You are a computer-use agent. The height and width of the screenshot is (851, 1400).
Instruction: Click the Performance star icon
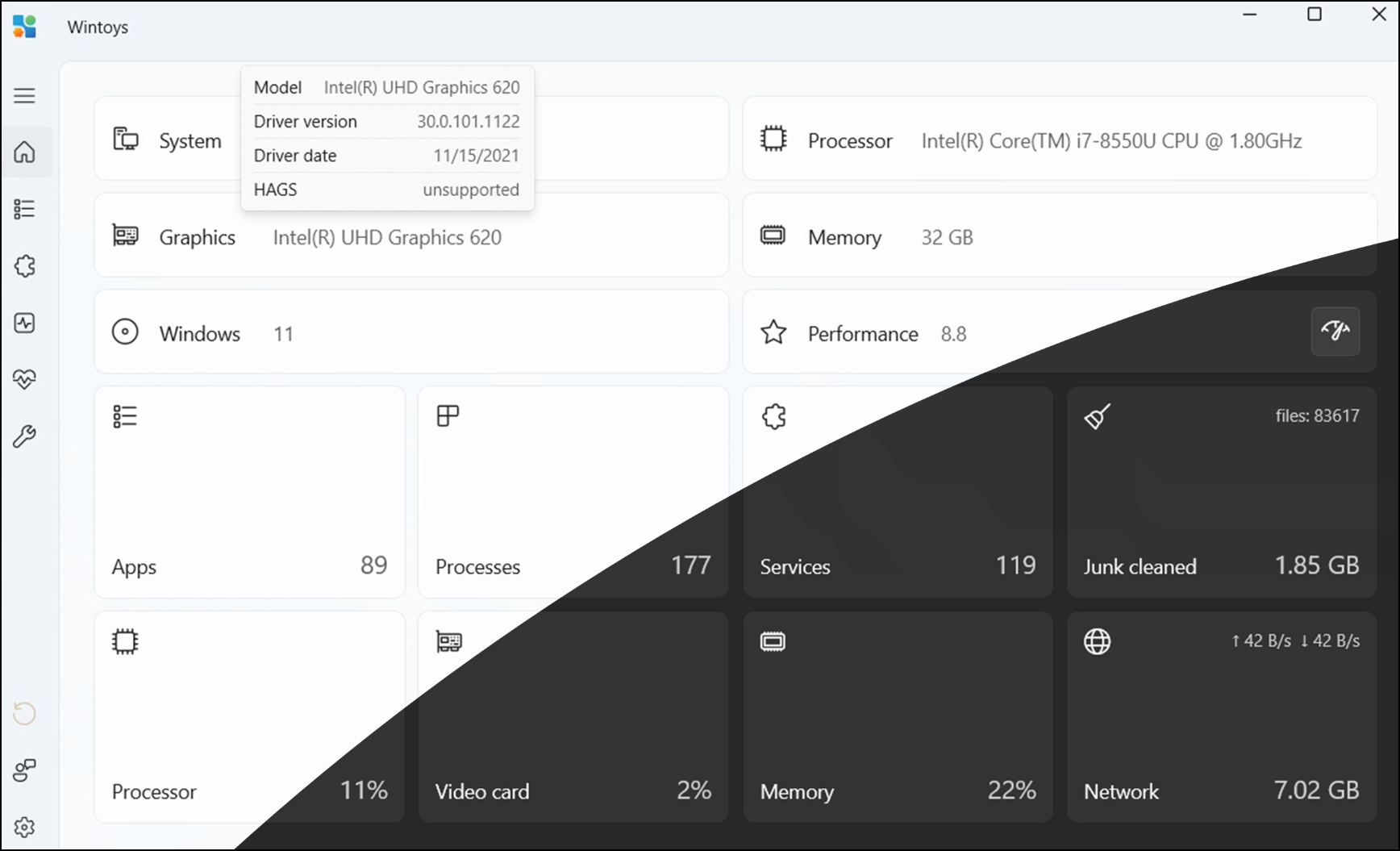773,332
